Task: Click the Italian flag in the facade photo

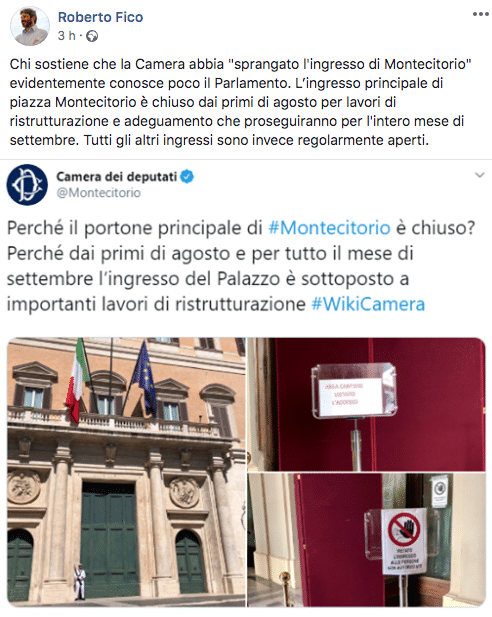Action: (76, 381)
